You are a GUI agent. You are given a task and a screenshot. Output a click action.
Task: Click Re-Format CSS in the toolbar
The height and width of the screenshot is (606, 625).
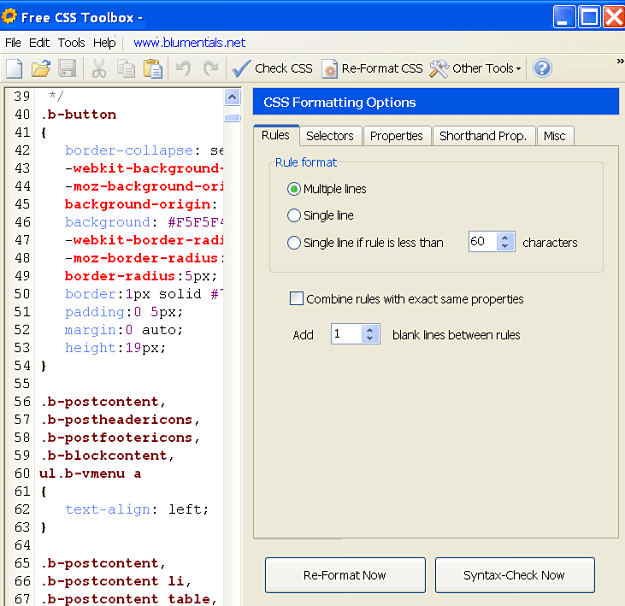coord(372,69)
